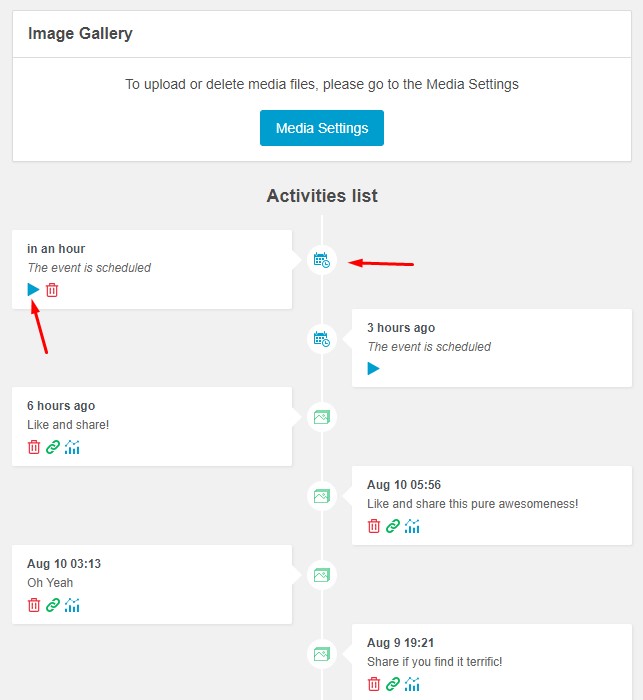
Task: Click image marker for 6 hours ago post
Action: 322,417
